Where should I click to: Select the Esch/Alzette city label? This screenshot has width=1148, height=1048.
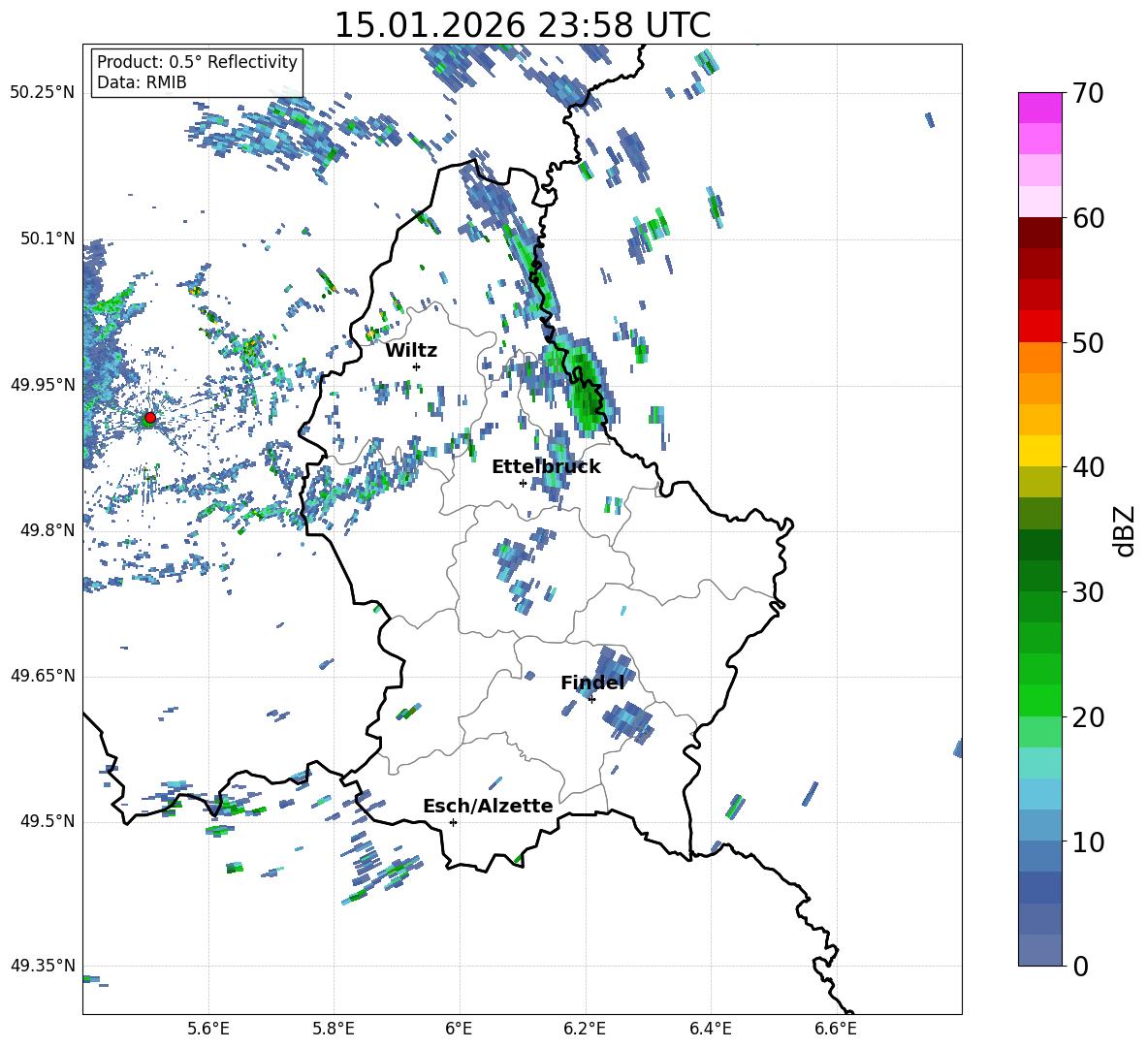coord(488,806)
